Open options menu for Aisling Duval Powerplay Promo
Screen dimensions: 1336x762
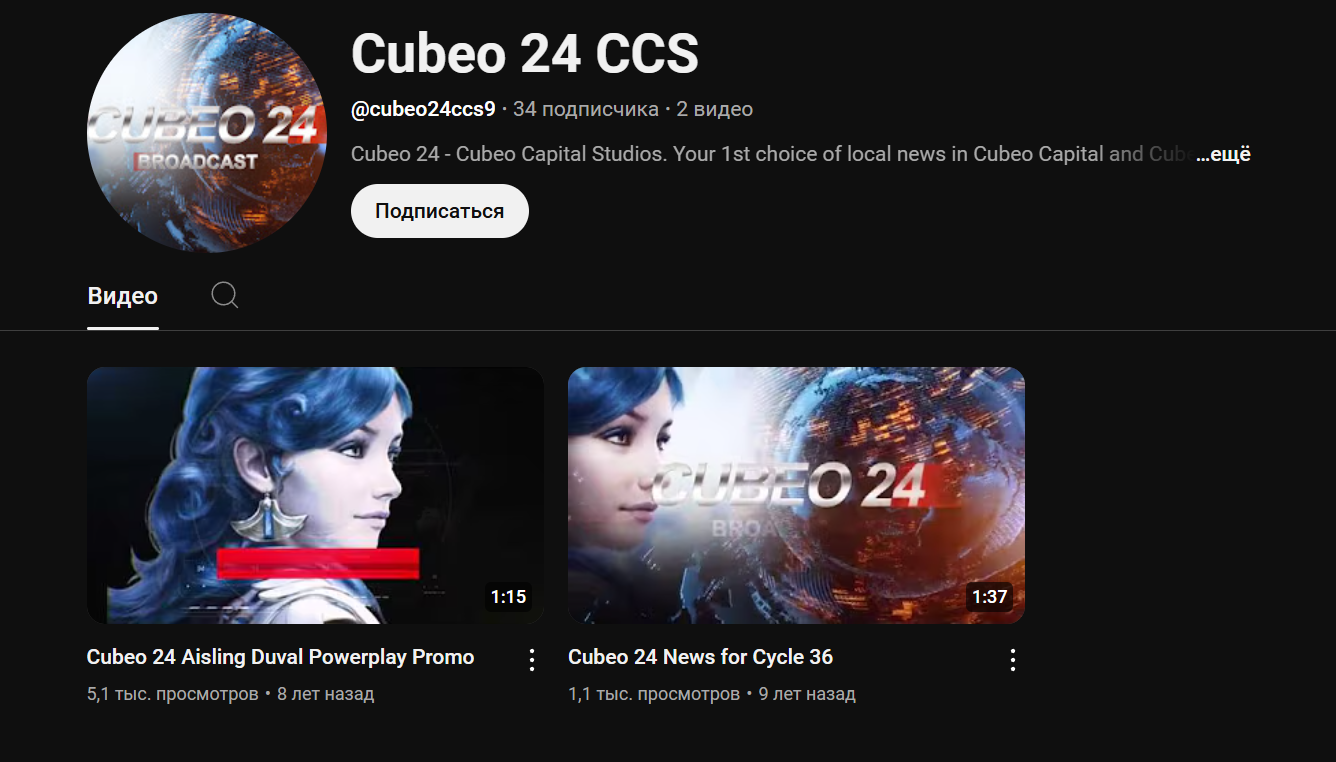click(x=532, y=659)
